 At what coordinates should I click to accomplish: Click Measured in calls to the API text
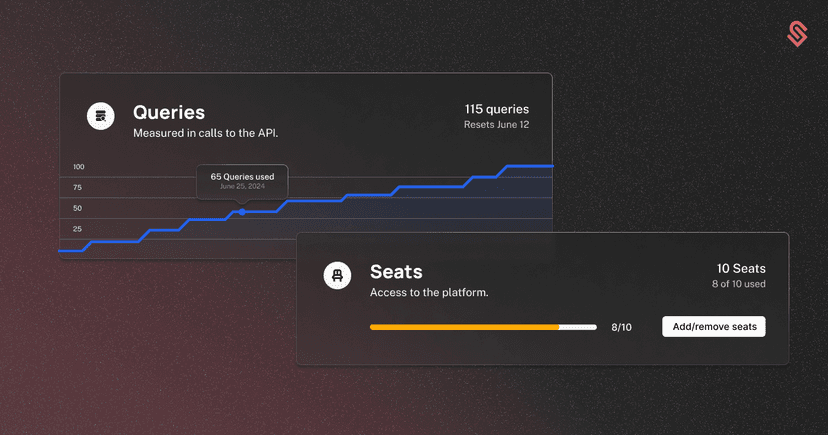click(205, 133)
